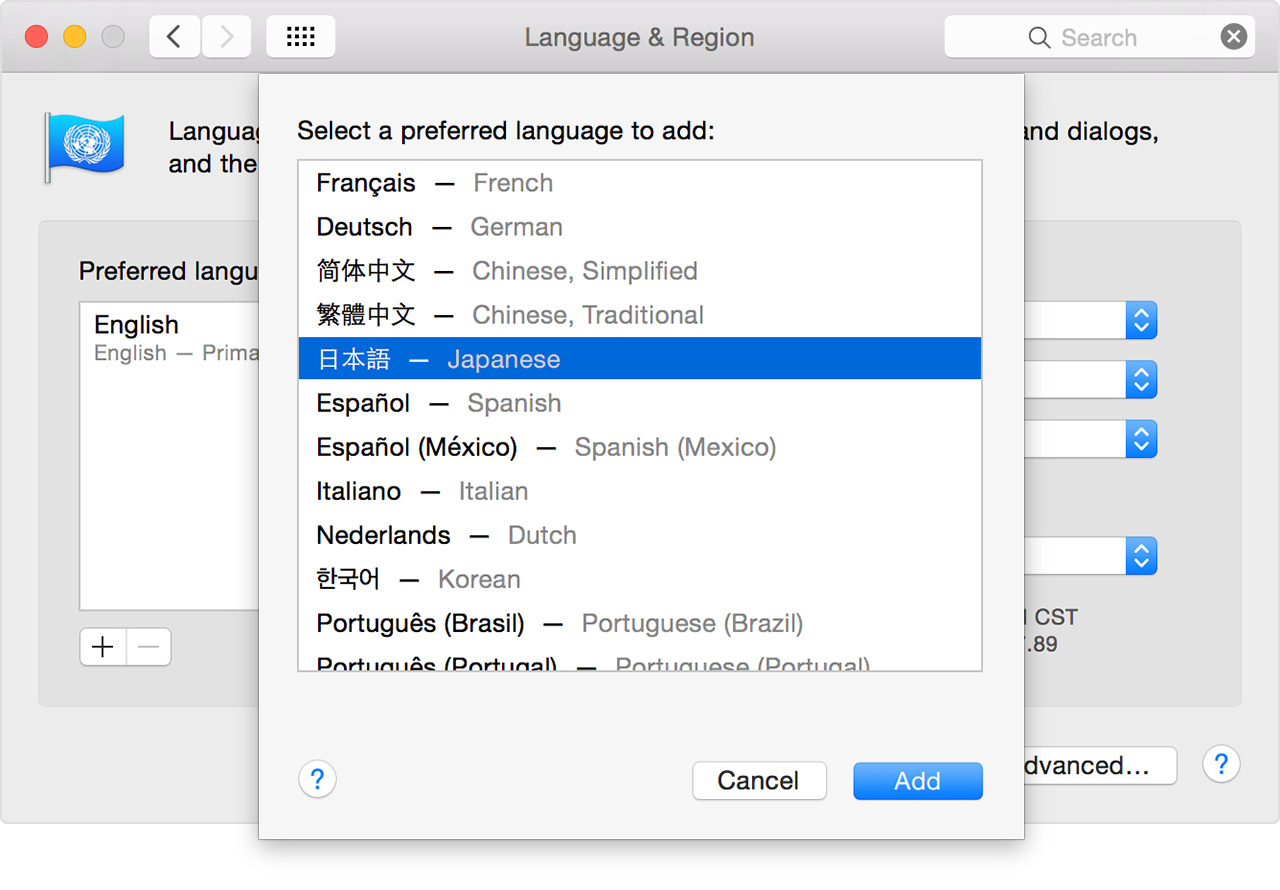Click inside the Search input field

(1110, 37)
